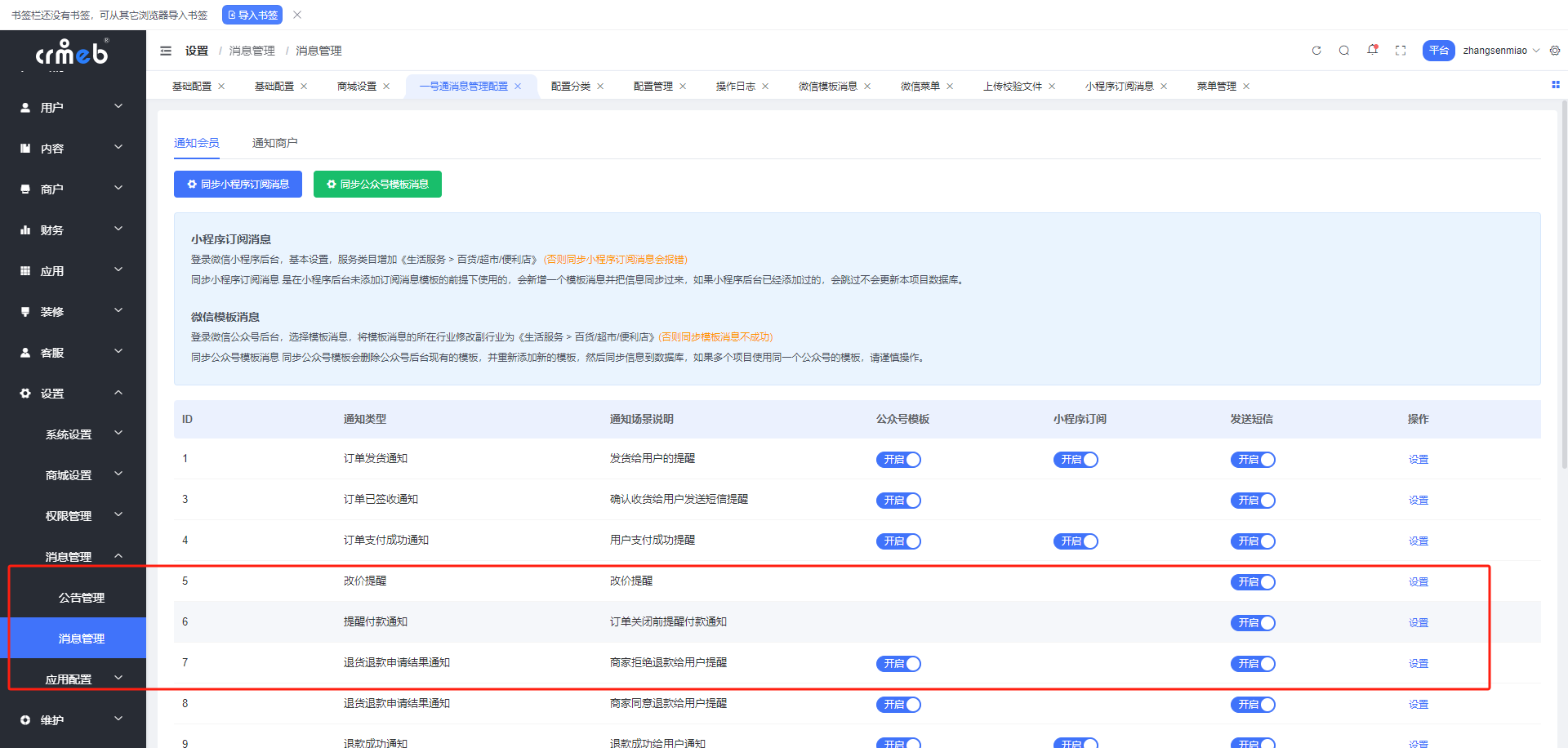Image resolution: width=1568 pixels, height=748 pixels.
Task: Click 导入书签 button
Action: (x=252, y=15)
